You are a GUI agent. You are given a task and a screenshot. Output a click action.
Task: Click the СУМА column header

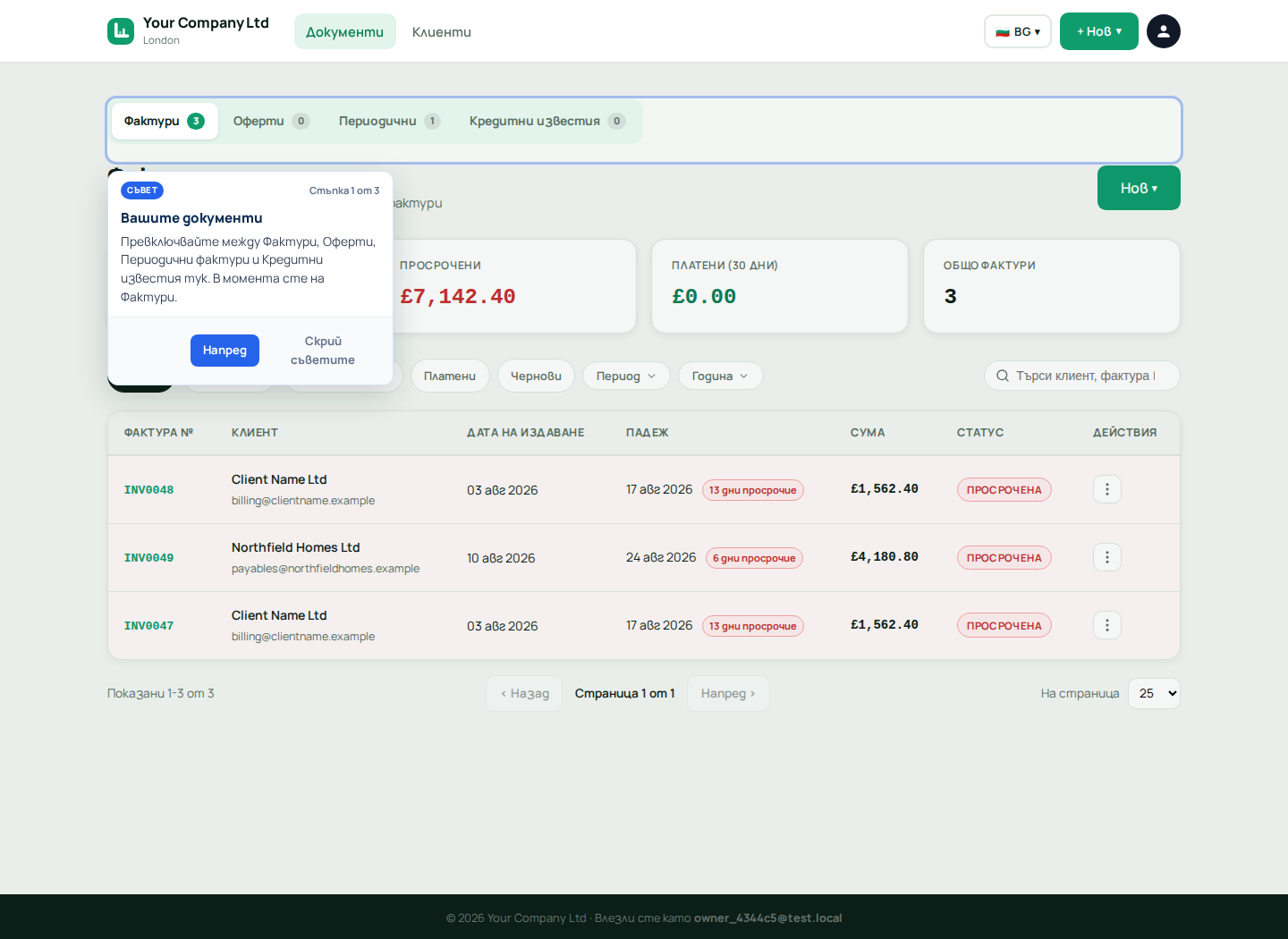click(x=868, y=432)
